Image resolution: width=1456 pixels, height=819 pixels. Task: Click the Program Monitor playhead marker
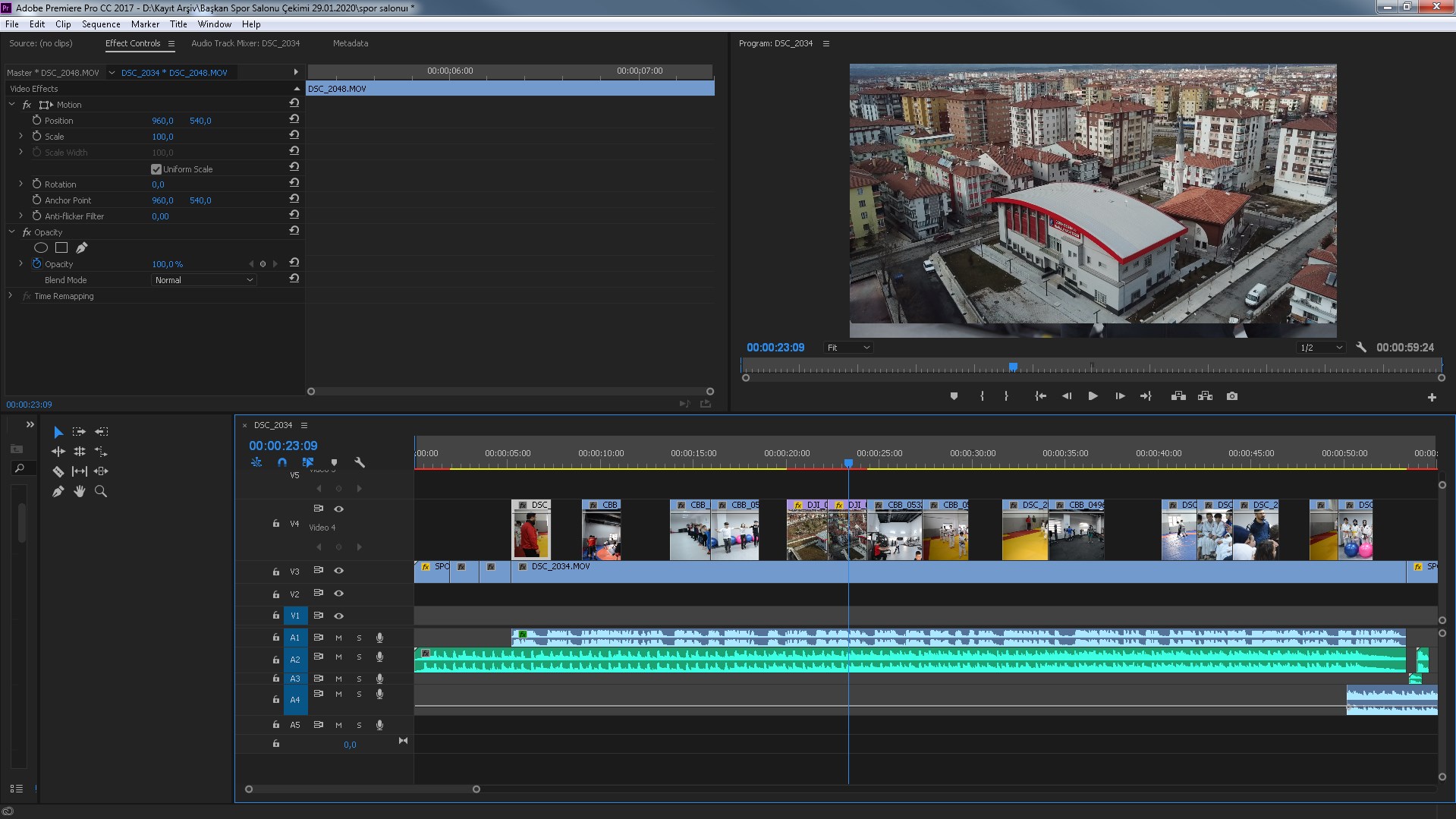pyautogui.click(x=1013, y=367)
